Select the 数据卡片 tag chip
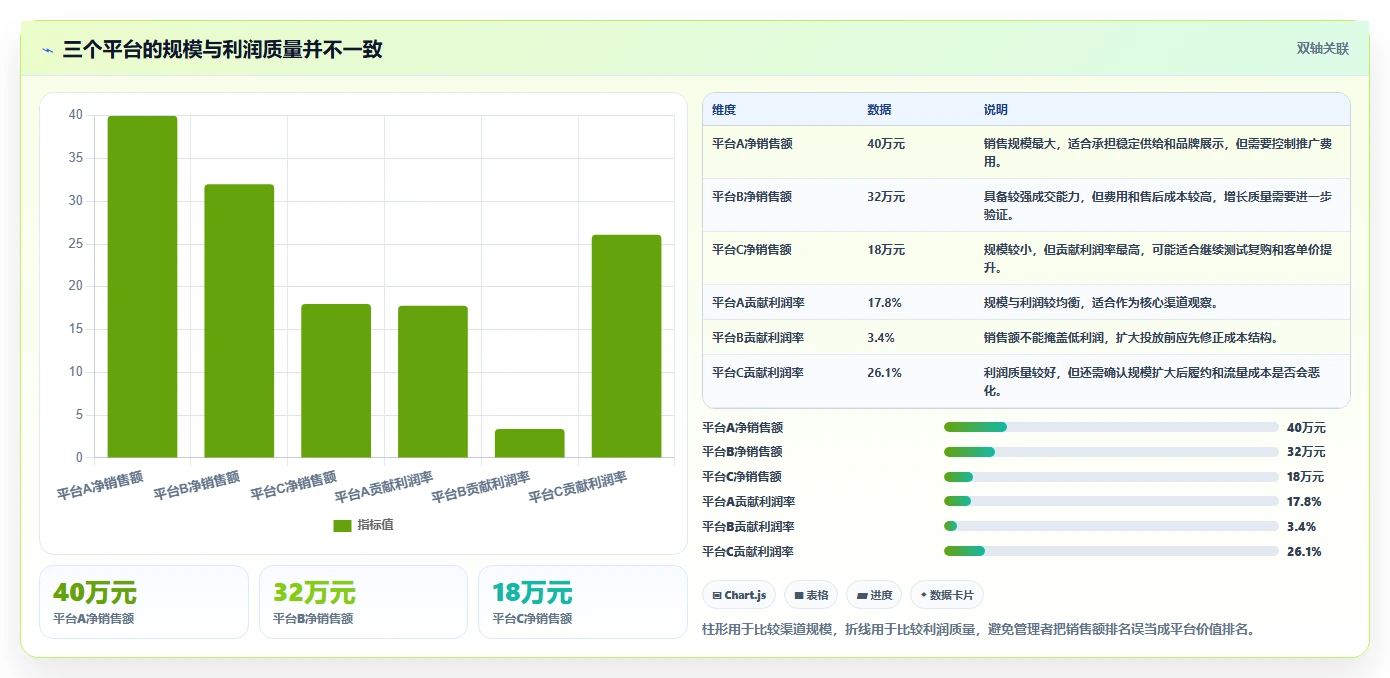Image resolution: width=1390 pixels, height=678 pixels. tap(946, 595)
